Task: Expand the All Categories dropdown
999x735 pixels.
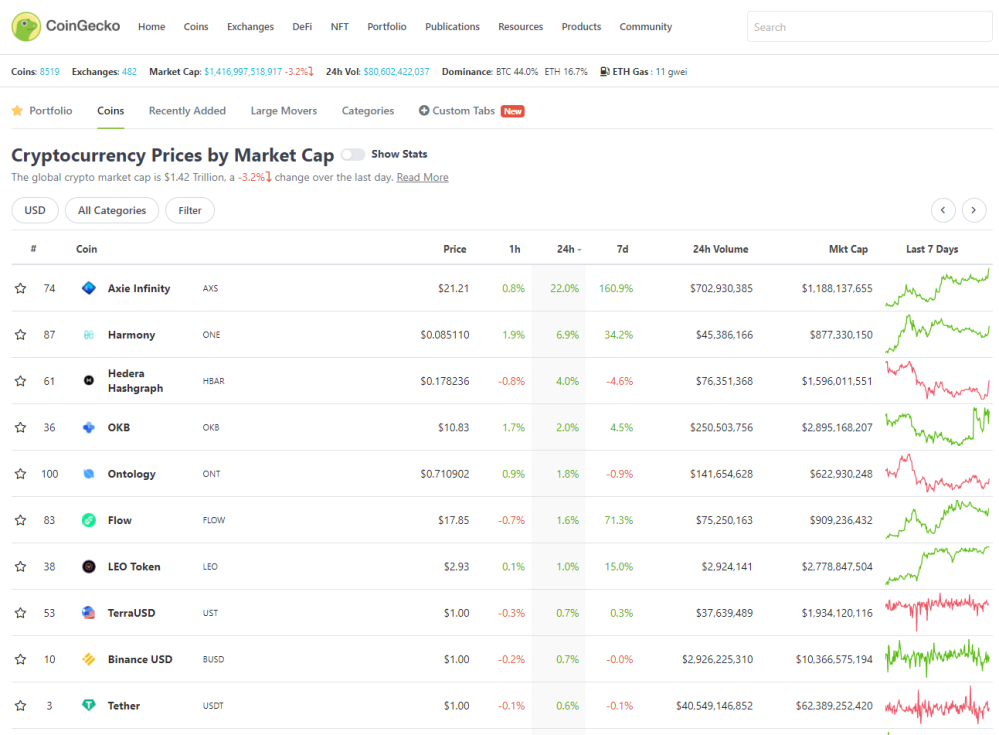Action: (112, 210)
